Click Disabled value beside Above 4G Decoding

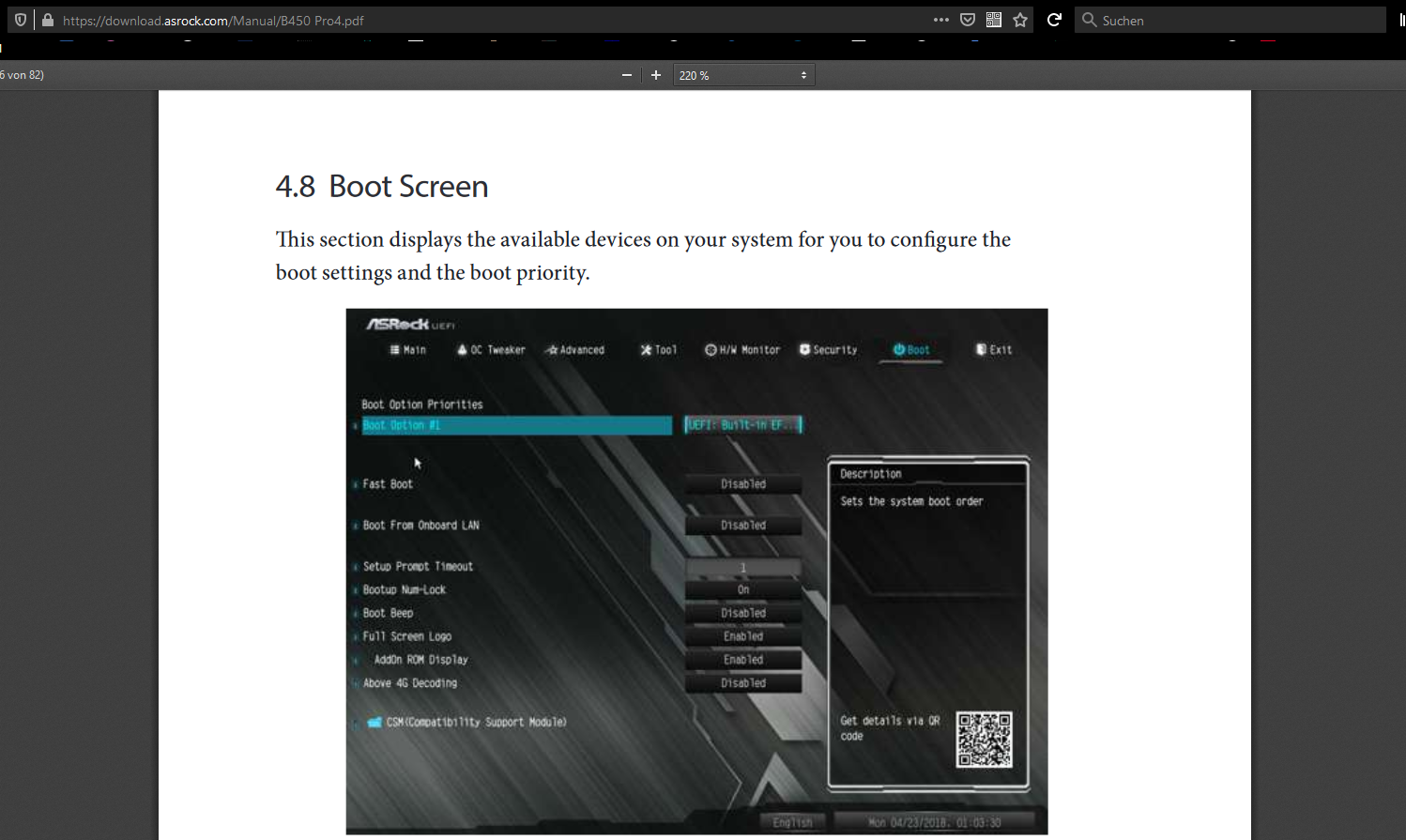click(x=743, y=683)
